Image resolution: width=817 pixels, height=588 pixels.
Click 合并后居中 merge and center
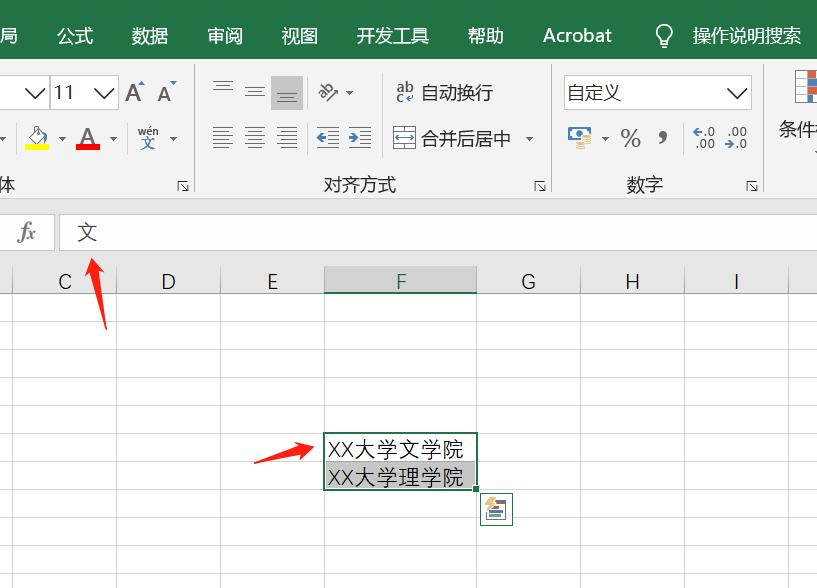[x=452, y=138]
